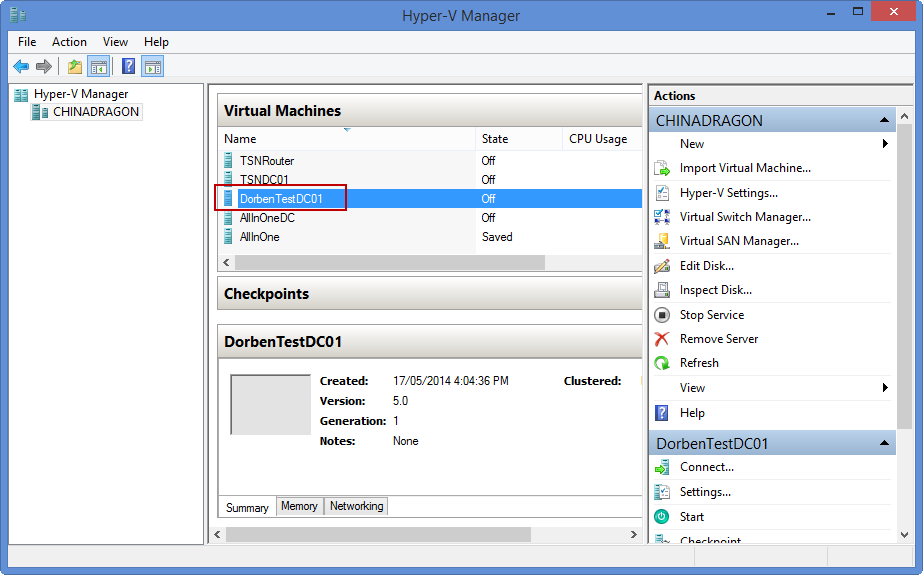Click the Hyper-V Manager tree root icon
The image size is (923, 575).
pyautogui.click(x=21, y=94)
